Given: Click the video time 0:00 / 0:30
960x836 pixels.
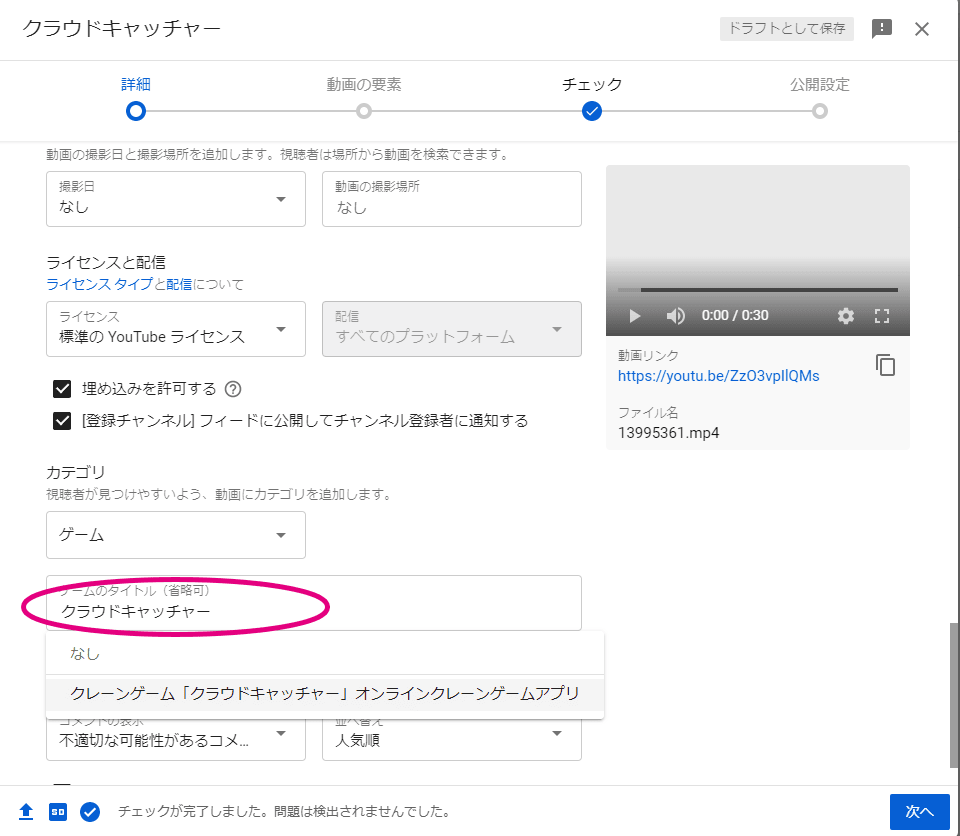Looking at the screenshot, I should (x=735, y=315).
